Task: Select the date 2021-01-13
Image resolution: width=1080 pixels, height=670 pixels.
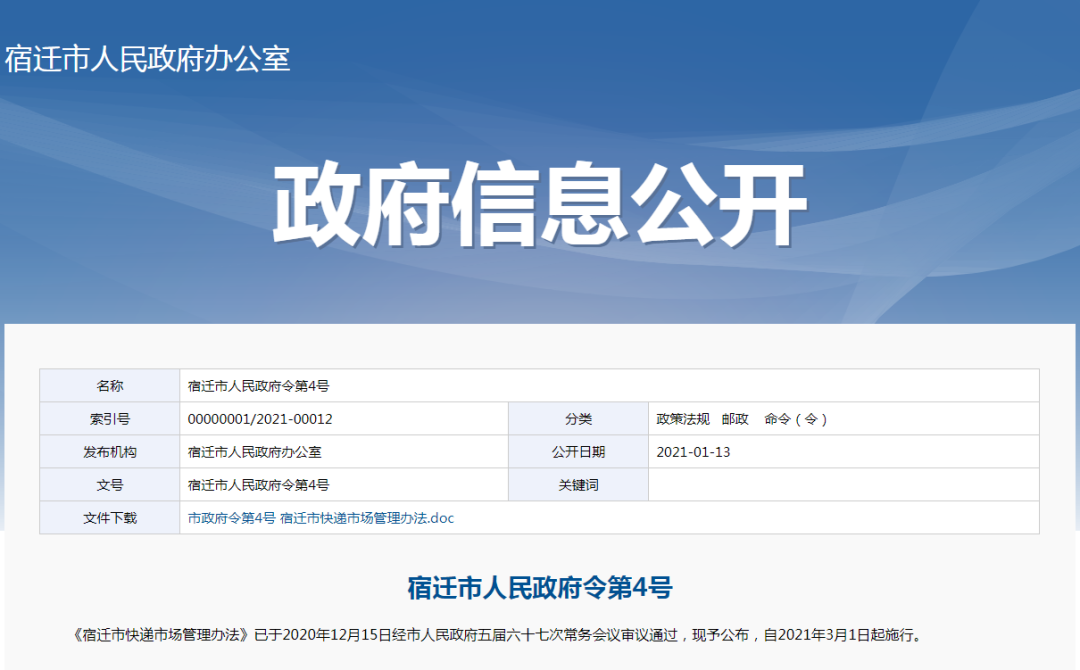Action: pos(693,452)
